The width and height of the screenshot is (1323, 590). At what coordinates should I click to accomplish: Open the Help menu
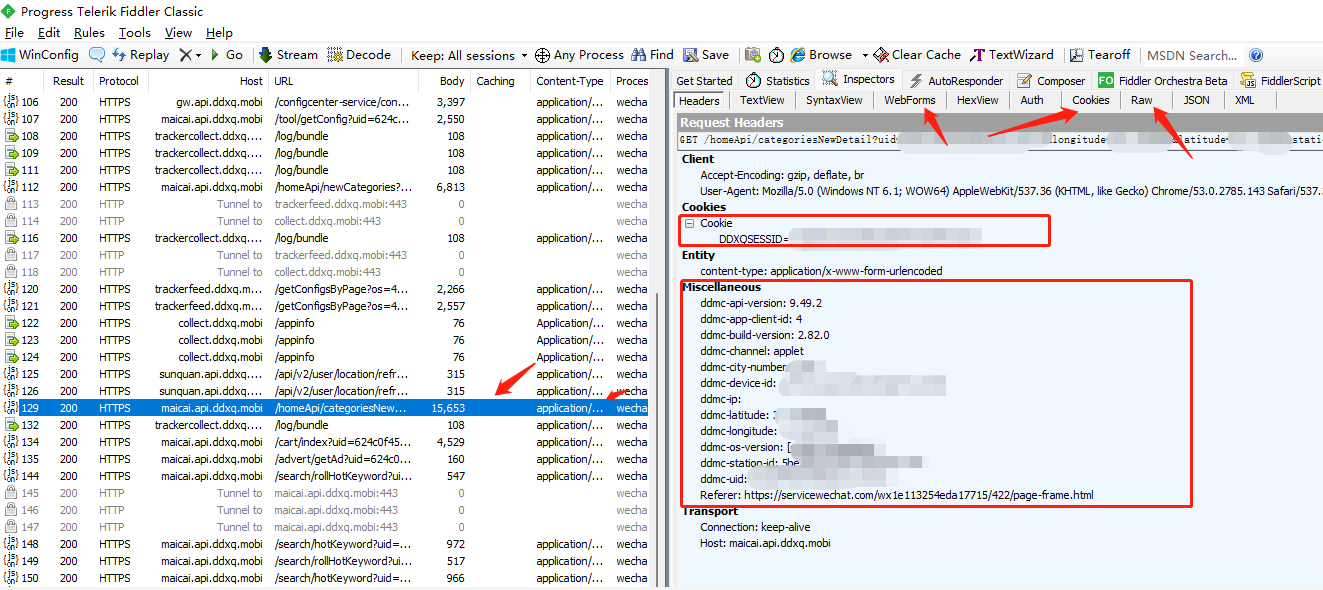[x=219, y=33]
